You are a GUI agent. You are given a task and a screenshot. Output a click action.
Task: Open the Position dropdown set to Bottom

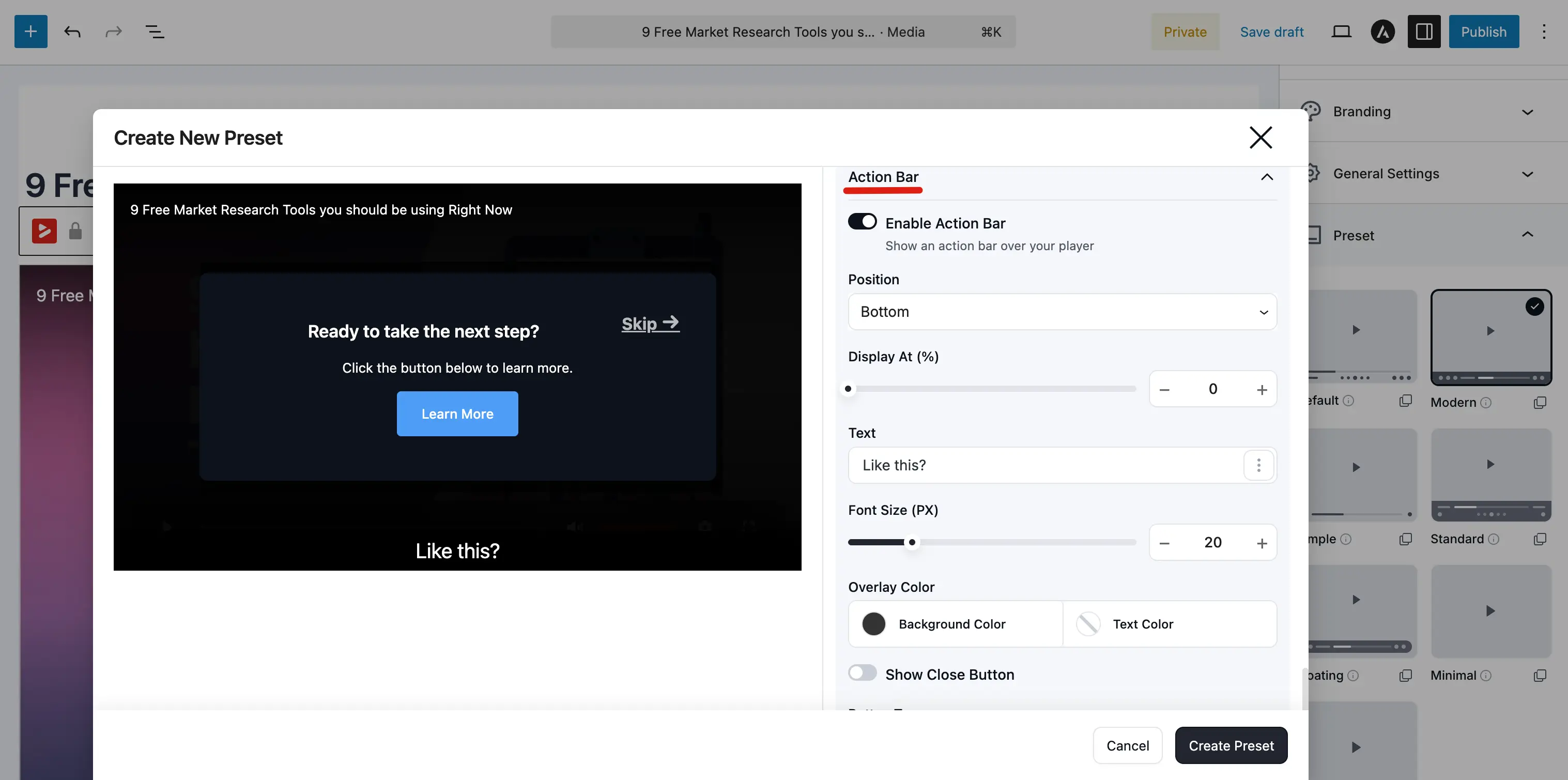click(1062, 312)
